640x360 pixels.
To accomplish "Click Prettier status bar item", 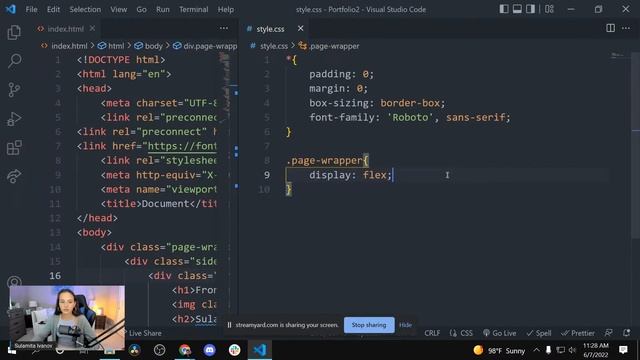I will pos(578,333).
